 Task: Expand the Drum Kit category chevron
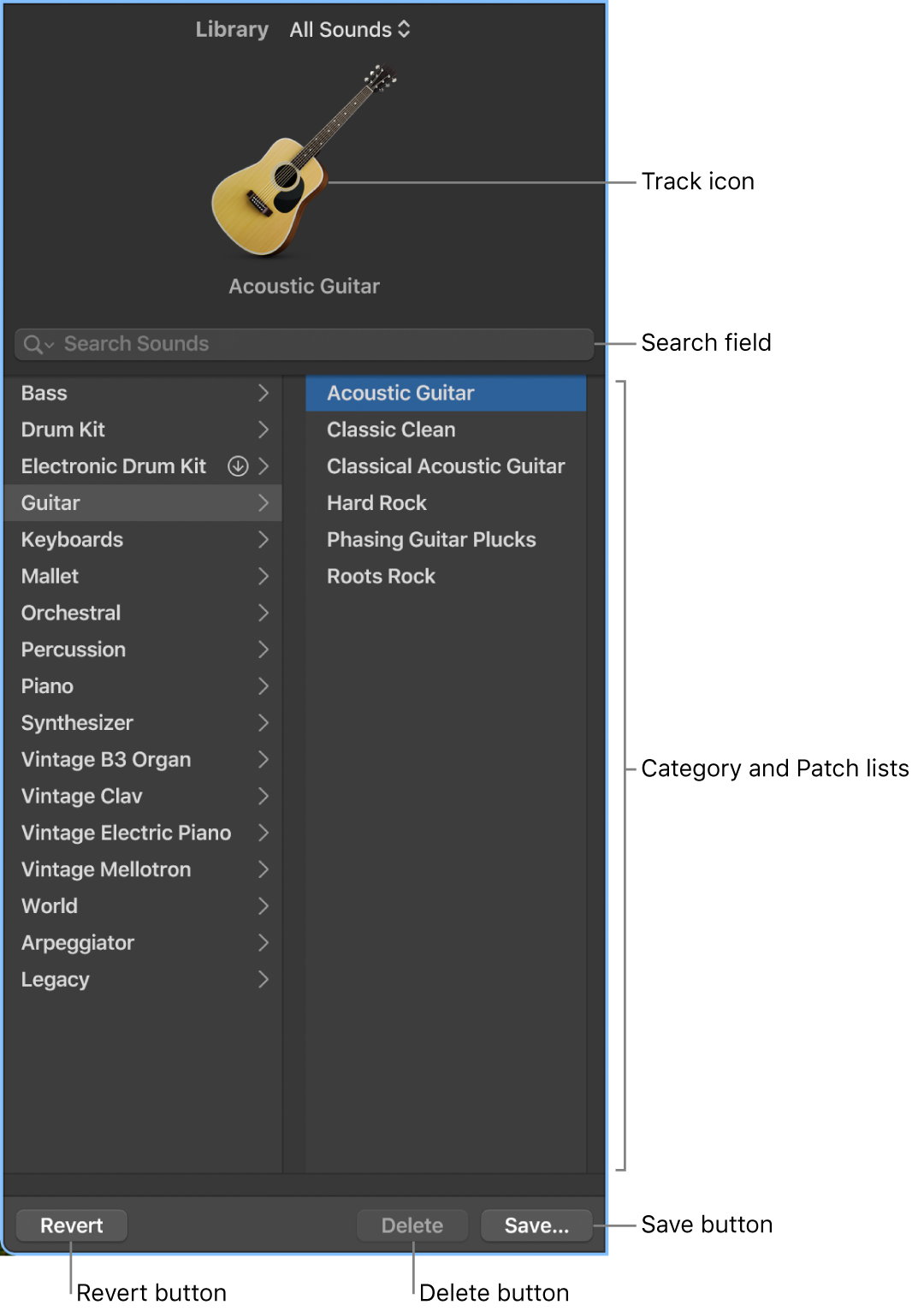[264, 430]
